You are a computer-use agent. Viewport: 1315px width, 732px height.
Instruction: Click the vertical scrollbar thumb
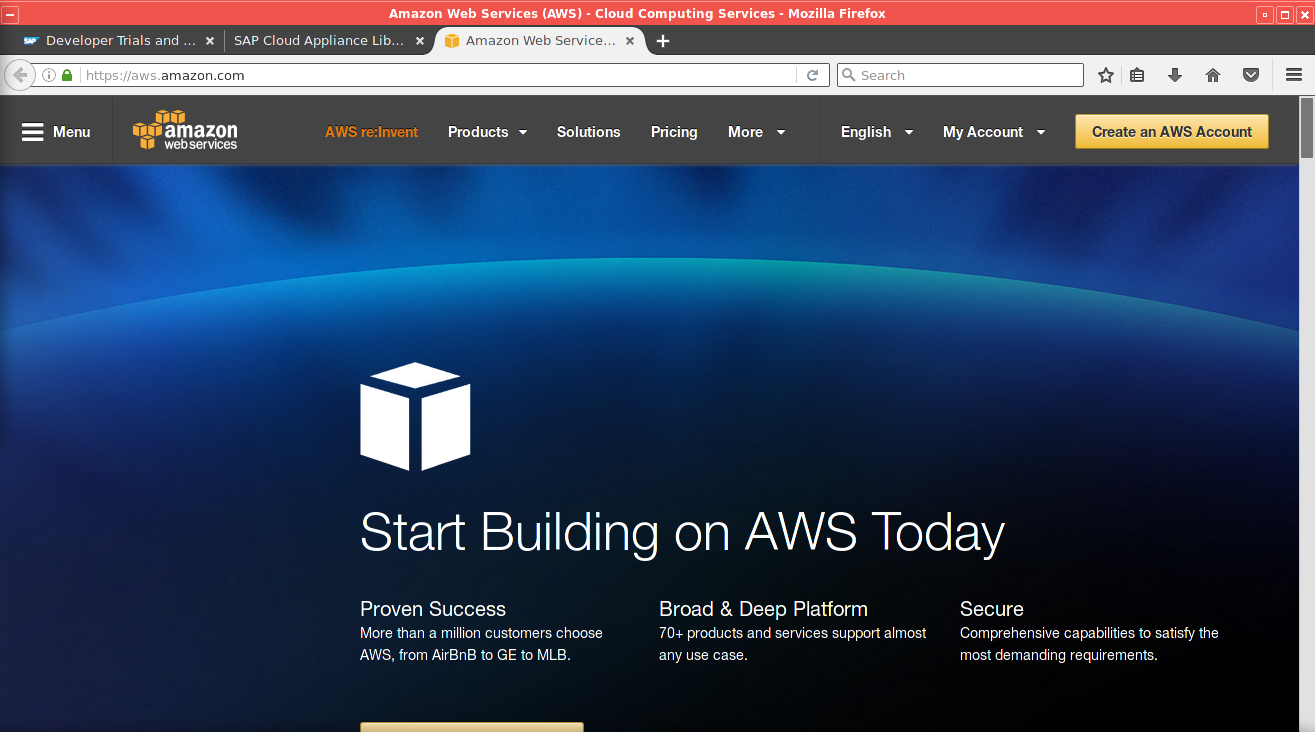click(x=1307, y=128)
